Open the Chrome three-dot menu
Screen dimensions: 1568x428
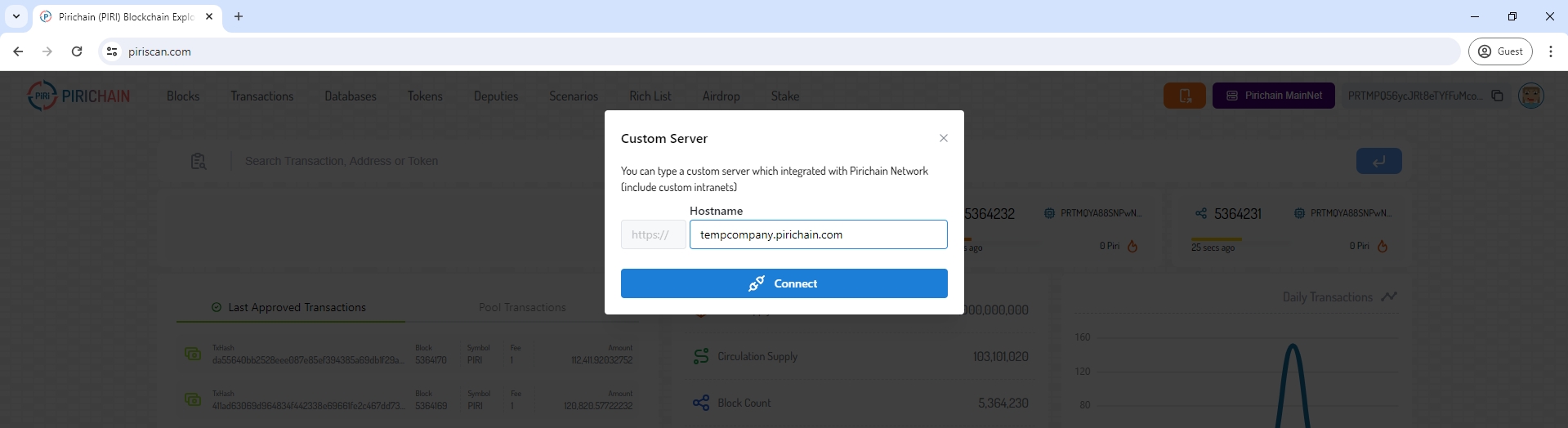coord(1550,51)
